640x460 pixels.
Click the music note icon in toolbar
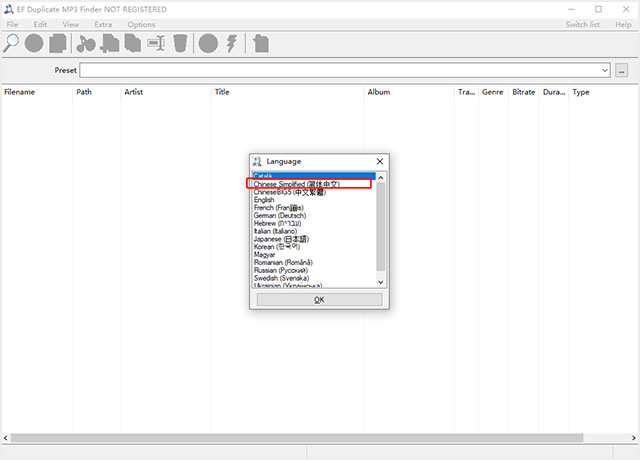coord(85,43)
